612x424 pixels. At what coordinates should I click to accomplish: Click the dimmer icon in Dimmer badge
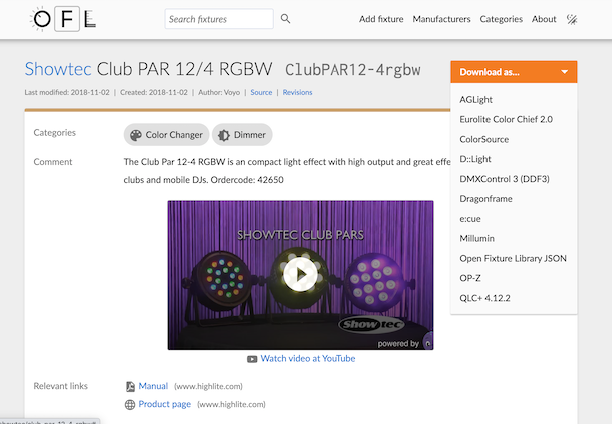[x=224, y=135]
